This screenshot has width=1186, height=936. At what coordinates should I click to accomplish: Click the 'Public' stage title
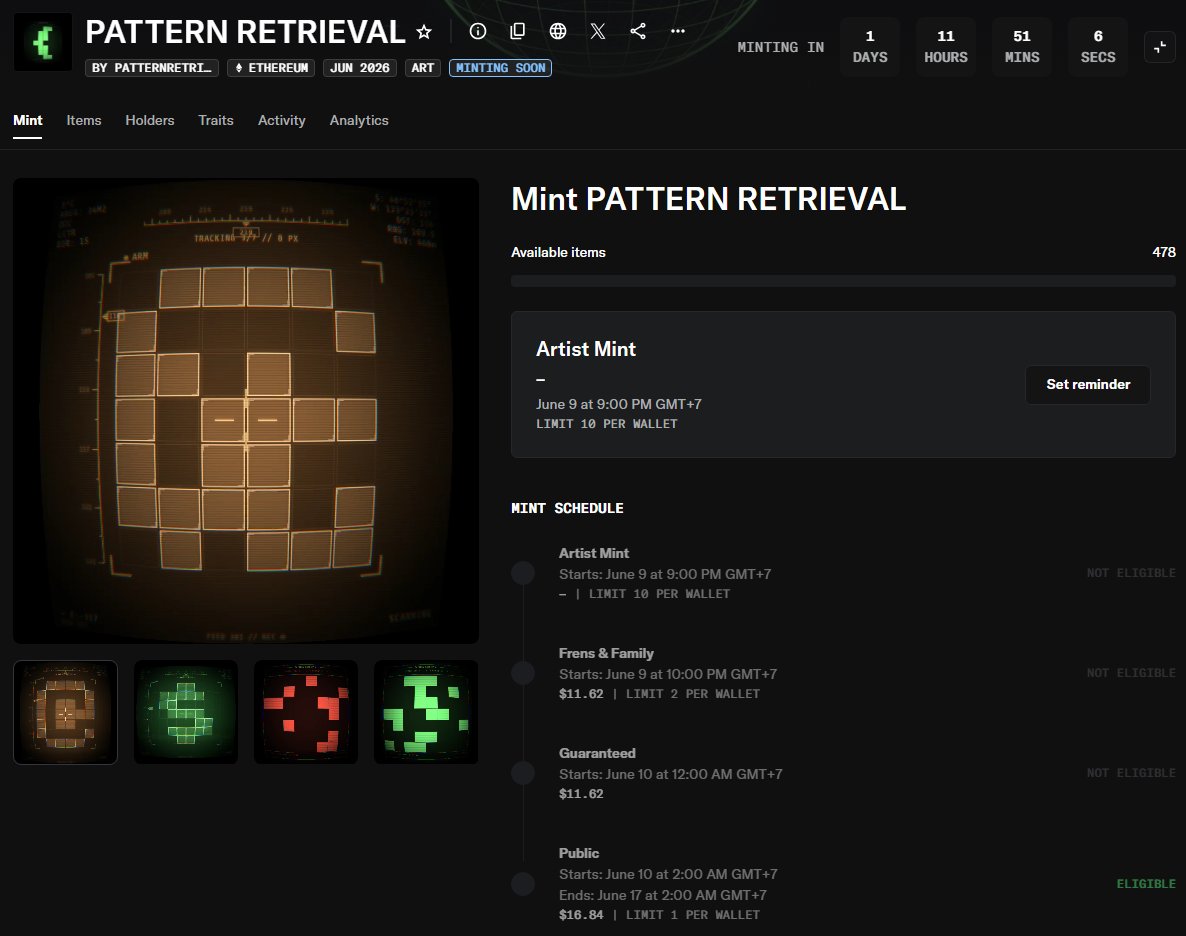coord(579,853)
